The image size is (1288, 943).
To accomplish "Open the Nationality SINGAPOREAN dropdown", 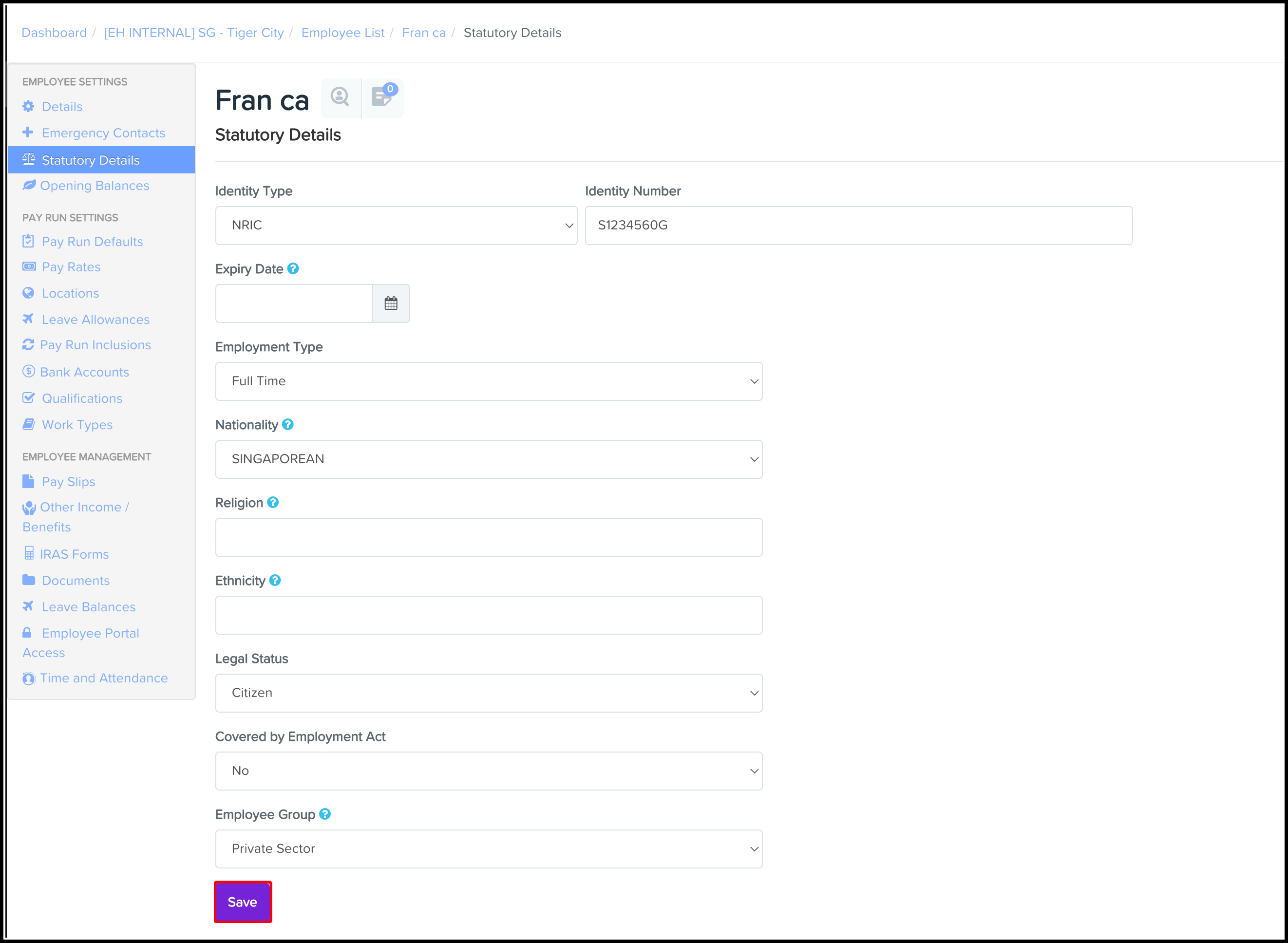I will point(489,459).
